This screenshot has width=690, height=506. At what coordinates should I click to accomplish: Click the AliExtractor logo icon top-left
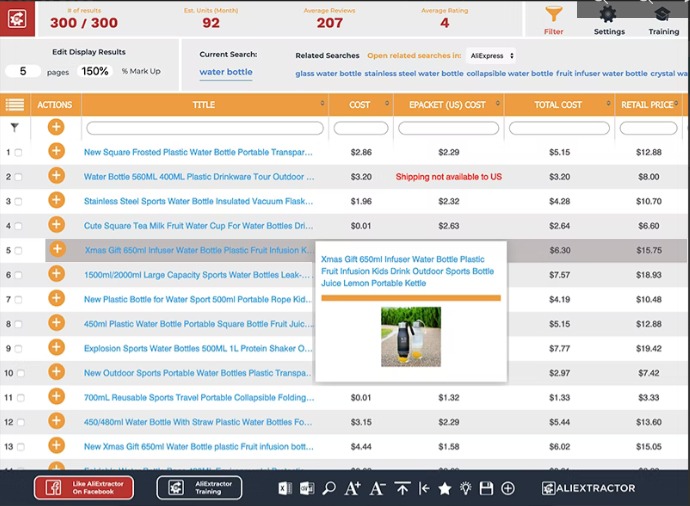pyautogui.click(x=17, y=18)
